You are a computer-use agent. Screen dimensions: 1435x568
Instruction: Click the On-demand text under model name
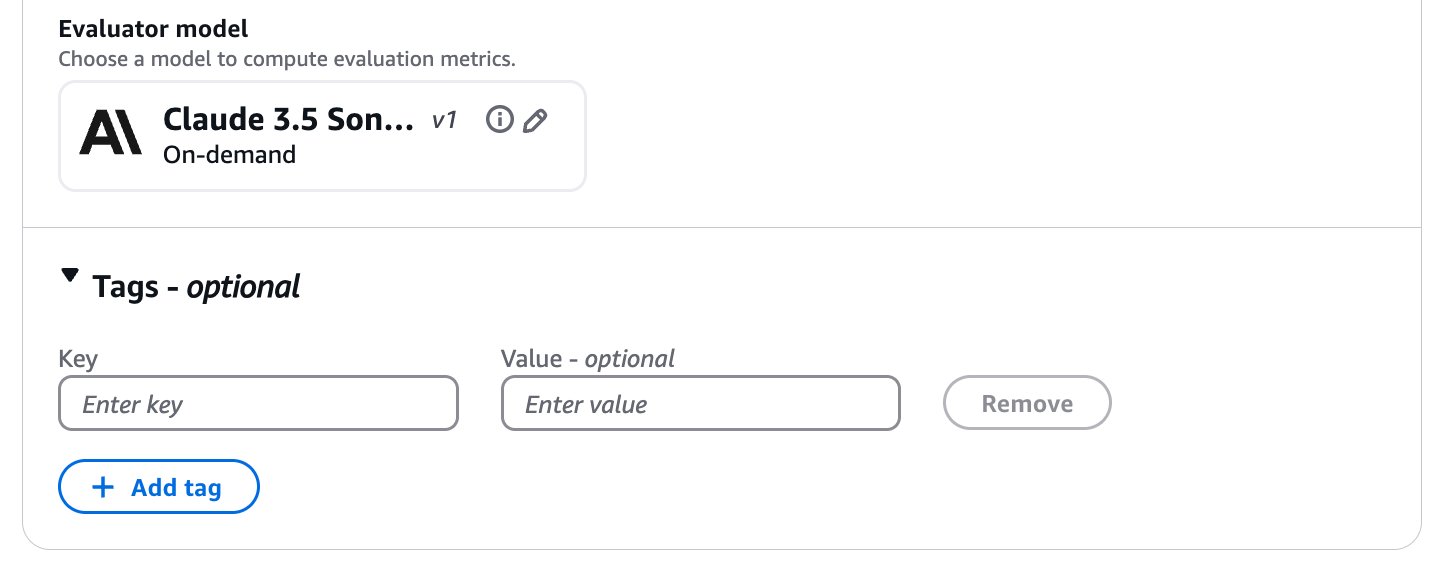pyautogui.click(x=229, y=155)
